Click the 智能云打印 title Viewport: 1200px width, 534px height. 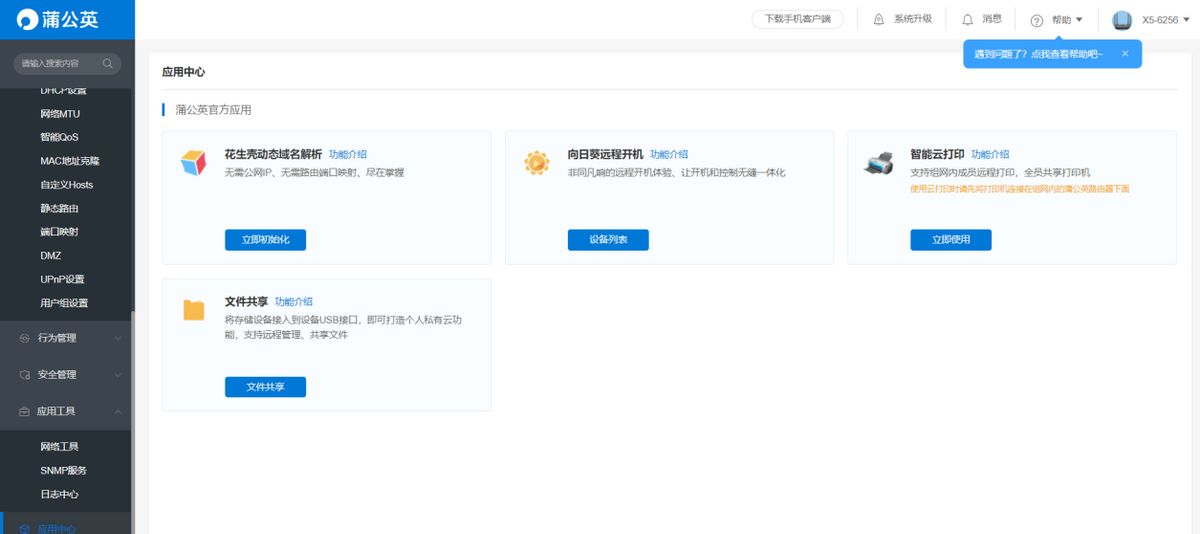937,155
